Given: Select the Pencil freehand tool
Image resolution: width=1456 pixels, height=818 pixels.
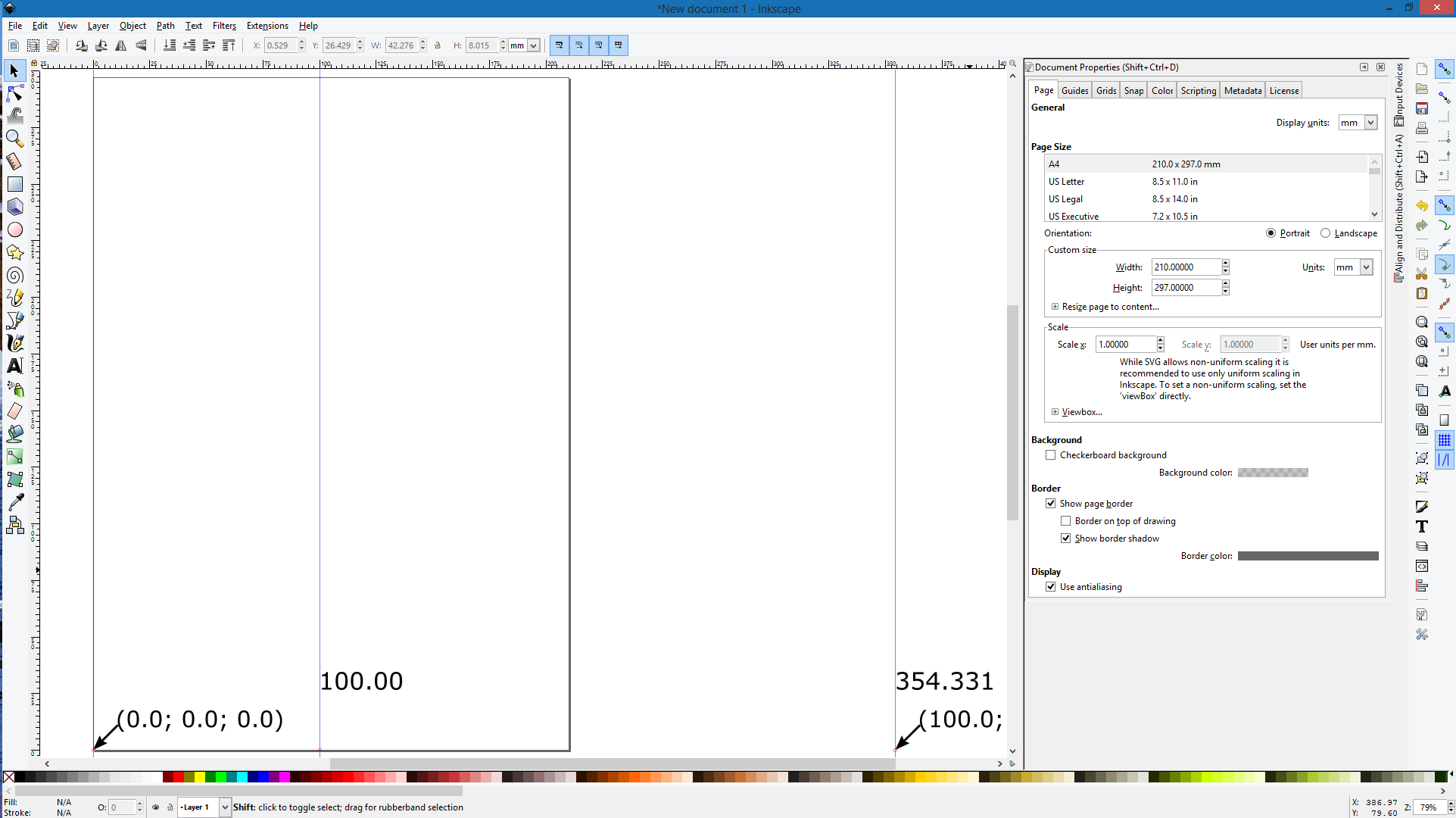Looking at the screenshot, I should (x=14, y=298).
